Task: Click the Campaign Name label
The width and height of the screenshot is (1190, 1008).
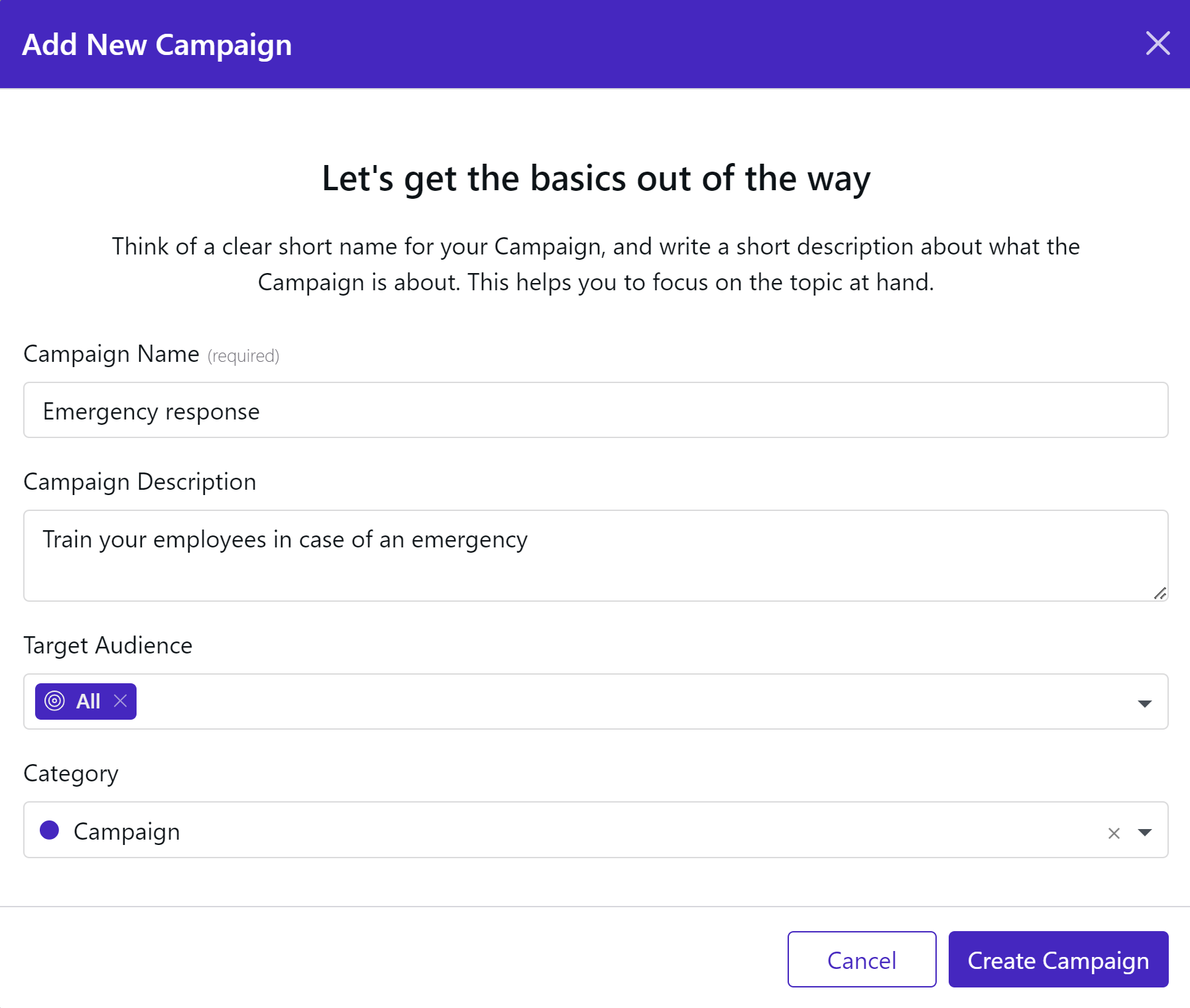Action: 111,354
